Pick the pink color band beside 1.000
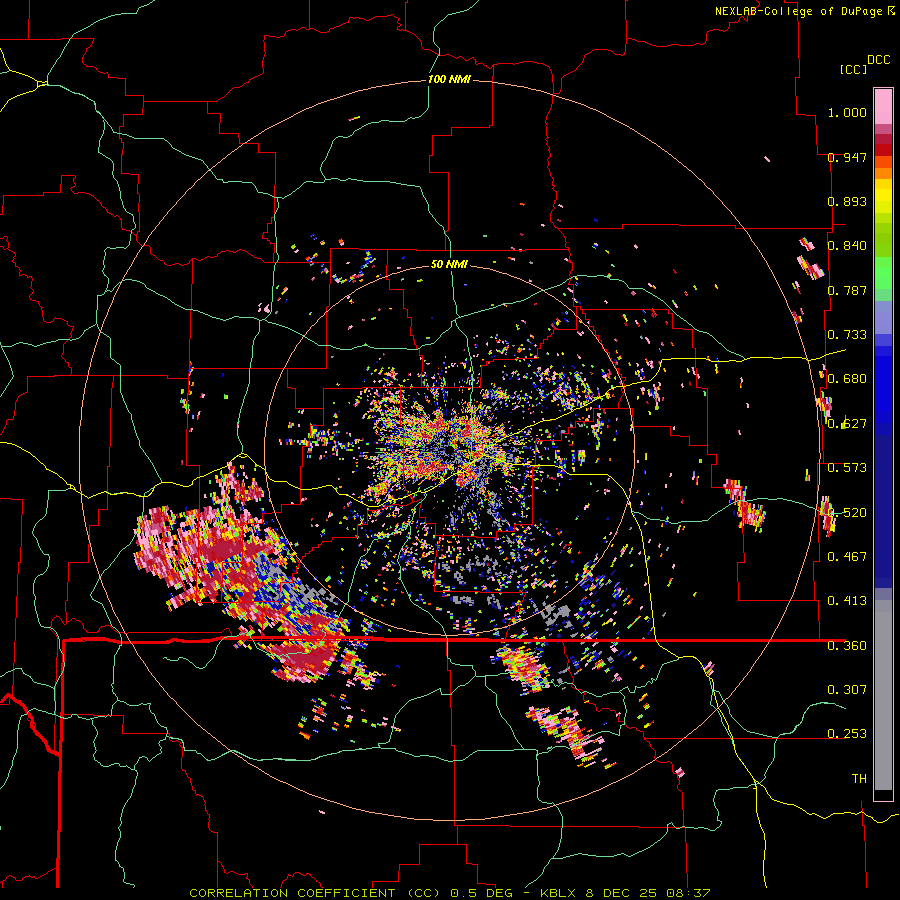This screenshot has height=900, width=900. 883,106
